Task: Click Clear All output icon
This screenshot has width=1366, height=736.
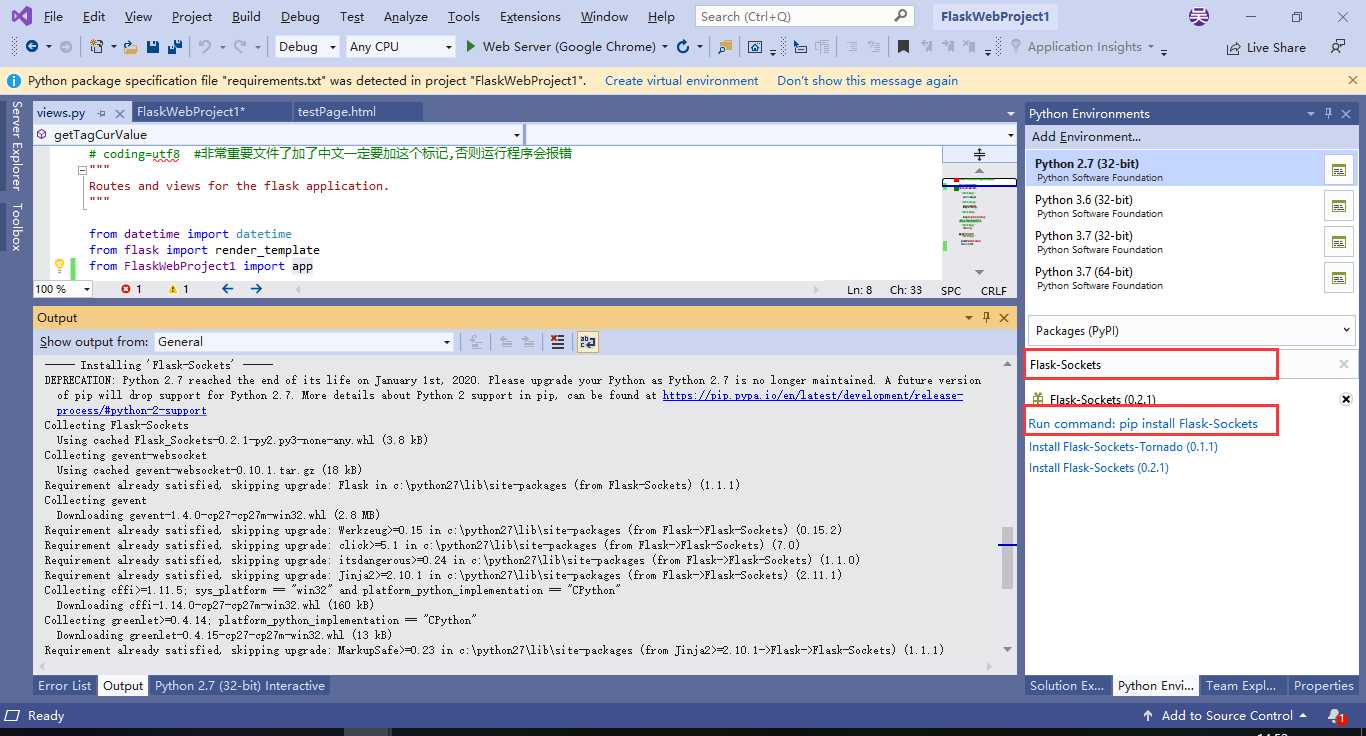Action: click(x=558, y=342)
